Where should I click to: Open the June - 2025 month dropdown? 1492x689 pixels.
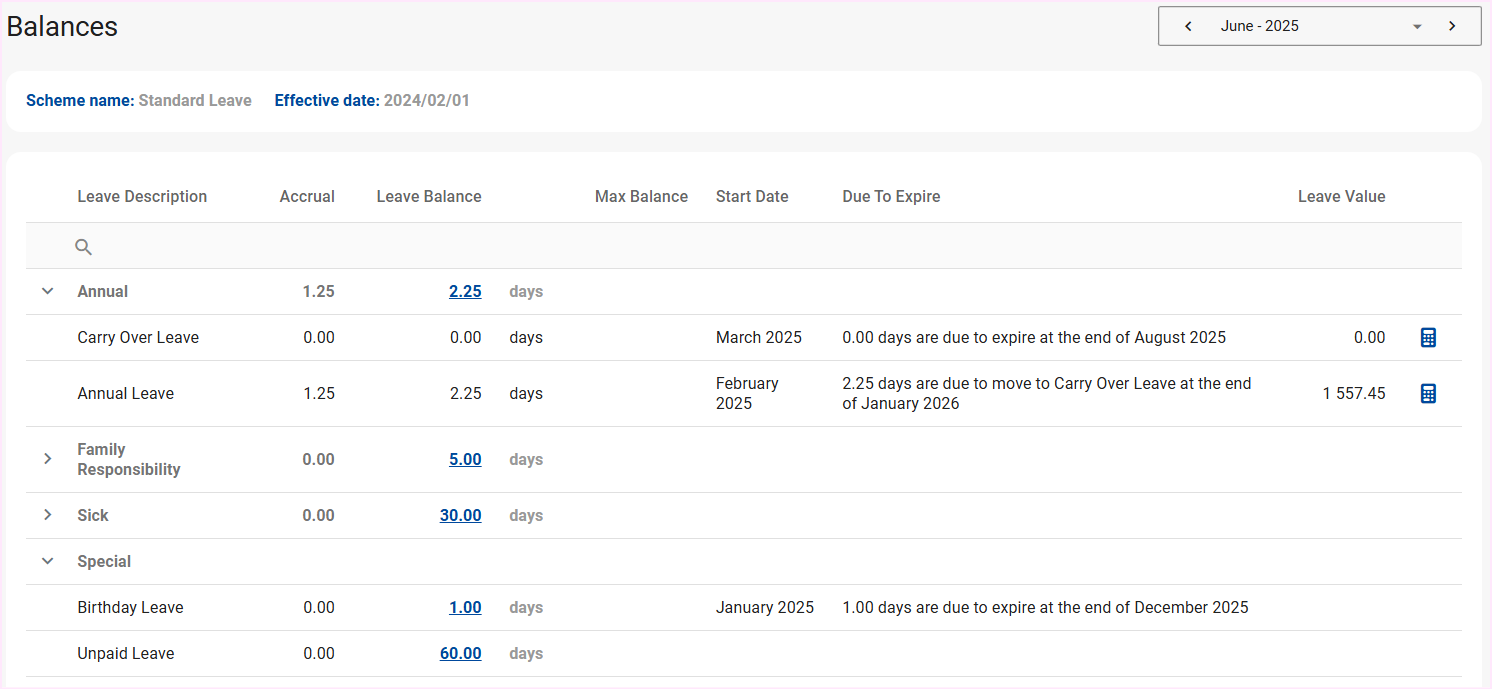tap(1416, 27)
